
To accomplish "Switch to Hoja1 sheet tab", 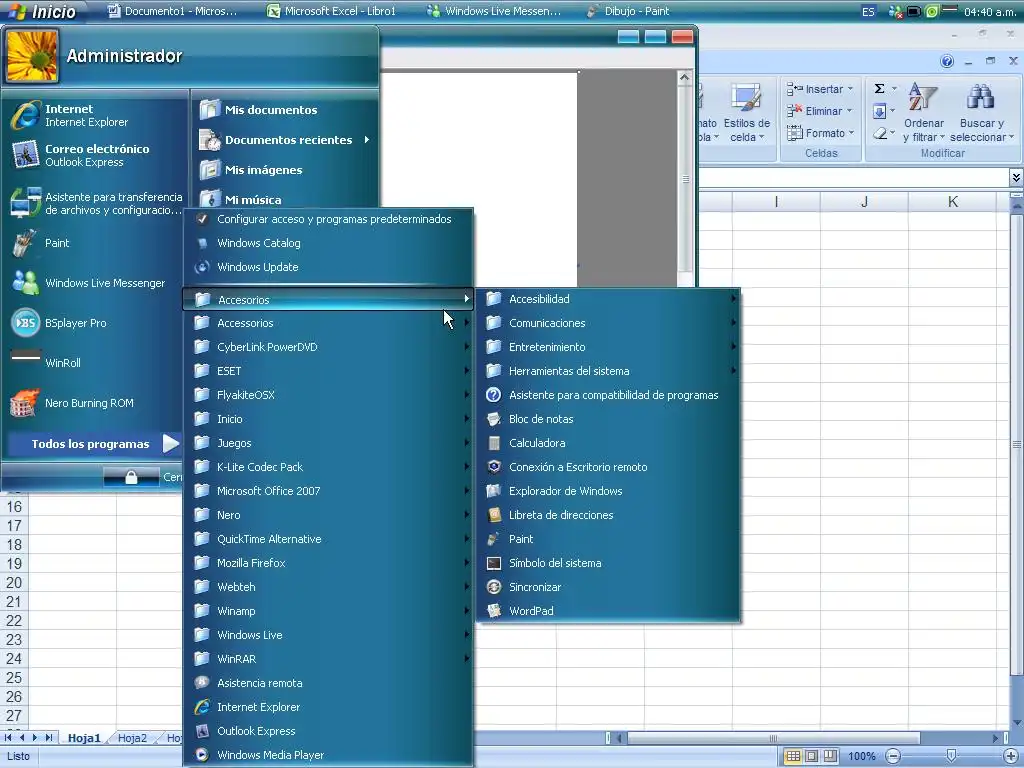I will [84, 738].
